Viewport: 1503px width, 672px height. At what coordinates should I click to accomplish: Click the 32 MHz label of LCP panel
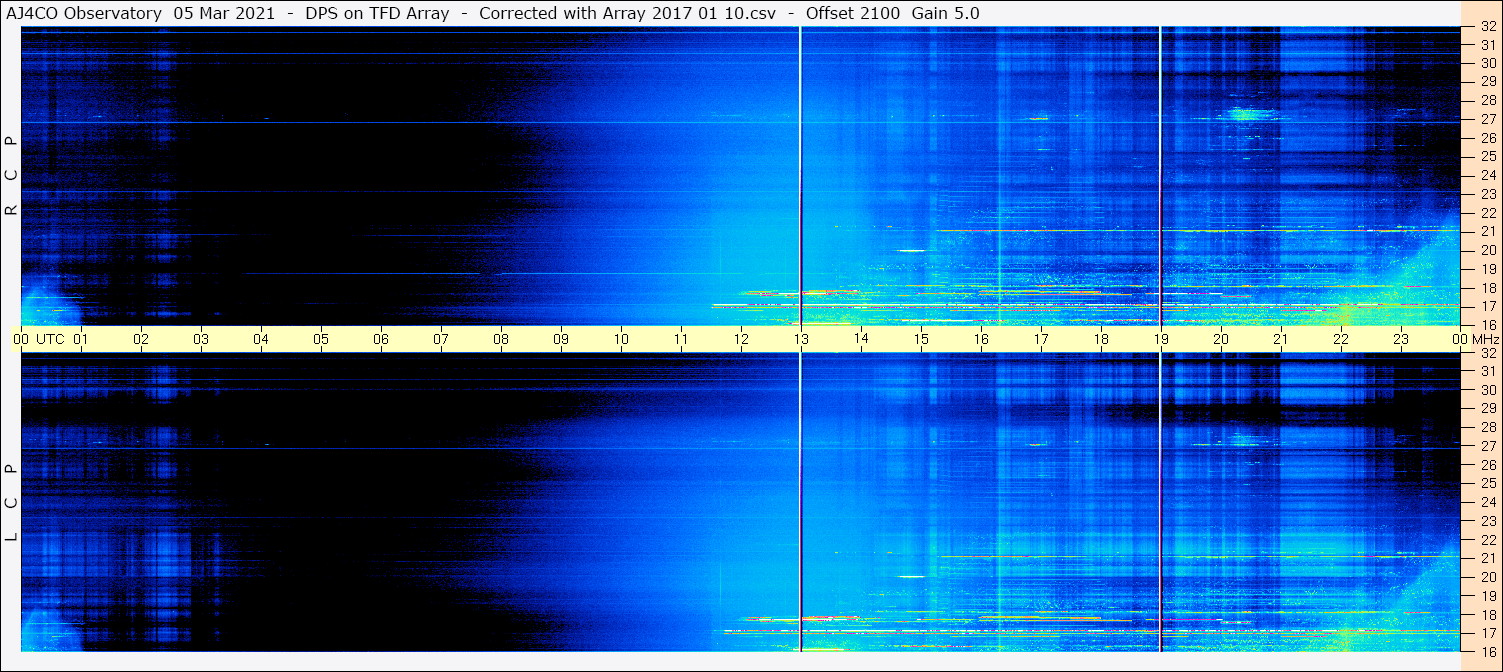[x=1487, y=353]
